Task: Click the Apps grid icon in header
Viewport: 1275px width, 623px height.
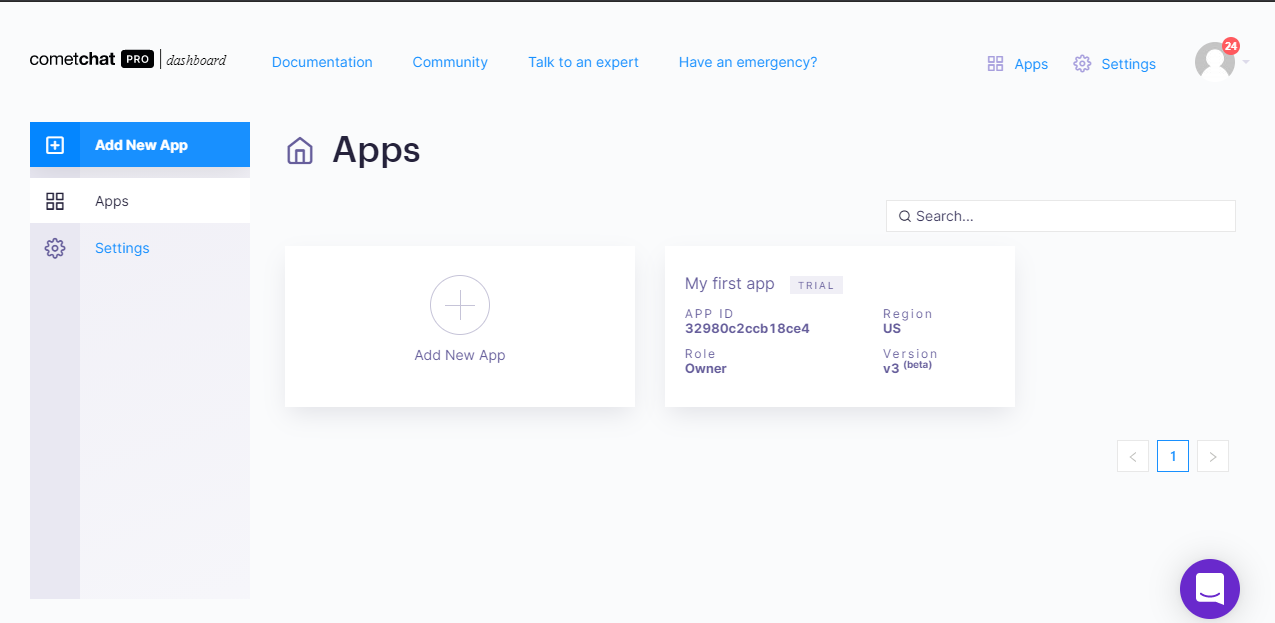Action: 995,64
